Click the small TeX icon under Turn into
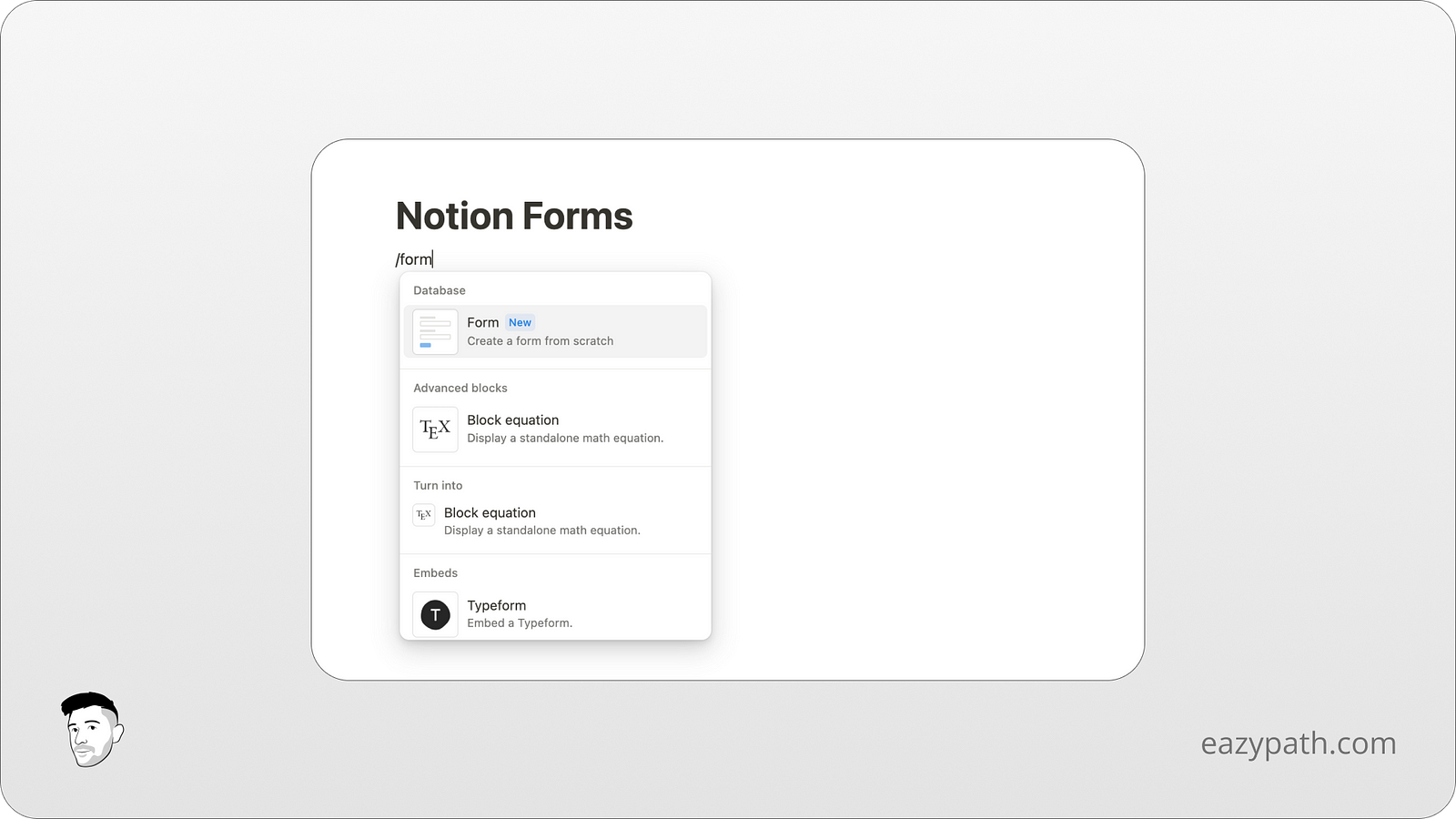 tap(424, 514)
